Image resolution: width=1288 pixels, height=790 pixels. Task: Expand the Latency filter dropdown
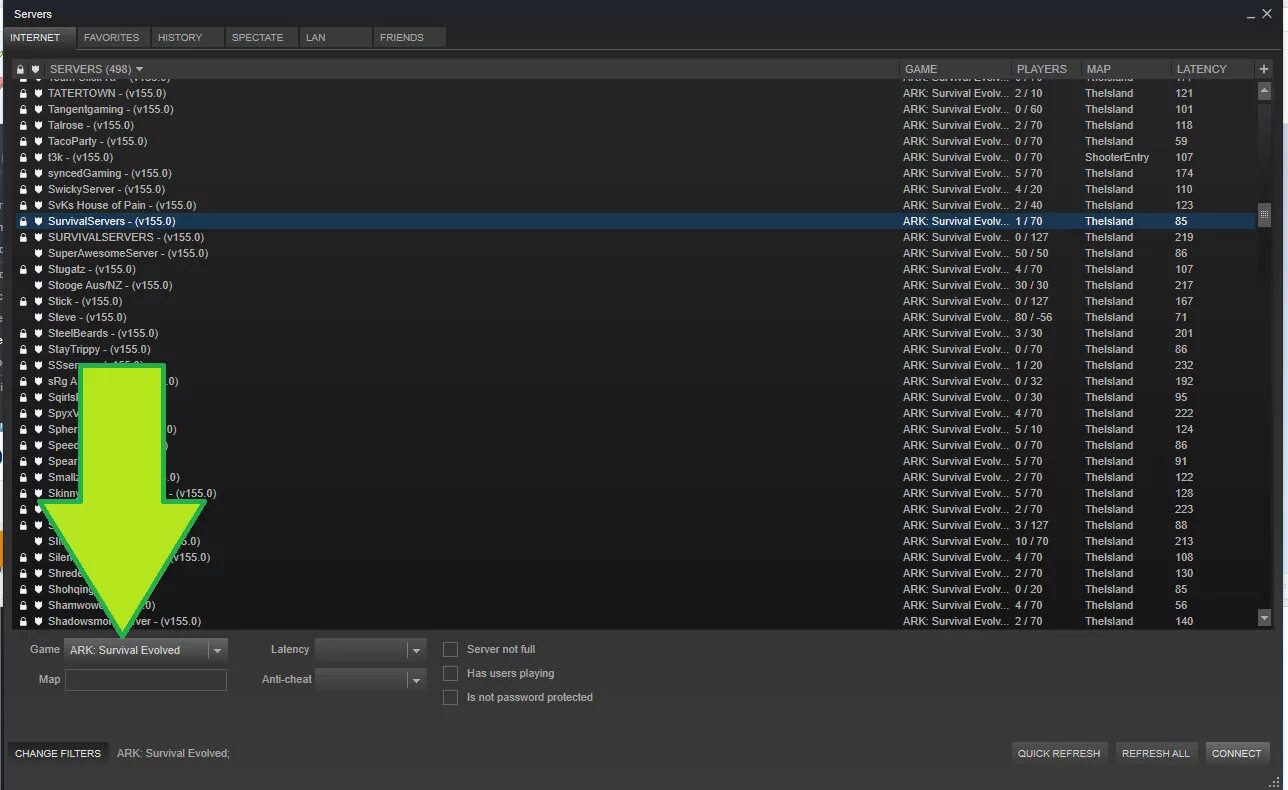(371, 650)
